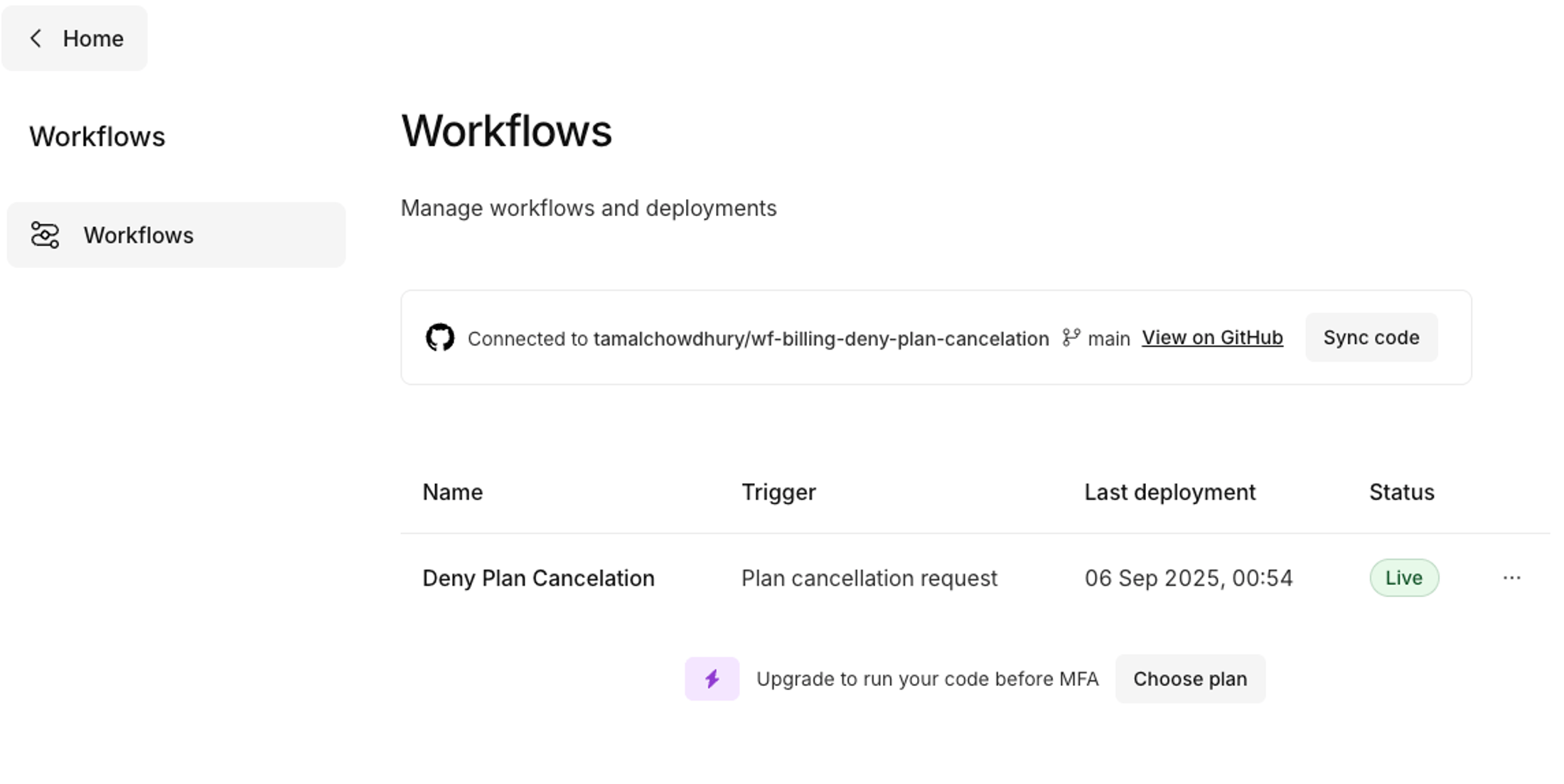The image size is (1564, 784).
Task: Click the purple lightning upgrade icon
Action: 712,679
